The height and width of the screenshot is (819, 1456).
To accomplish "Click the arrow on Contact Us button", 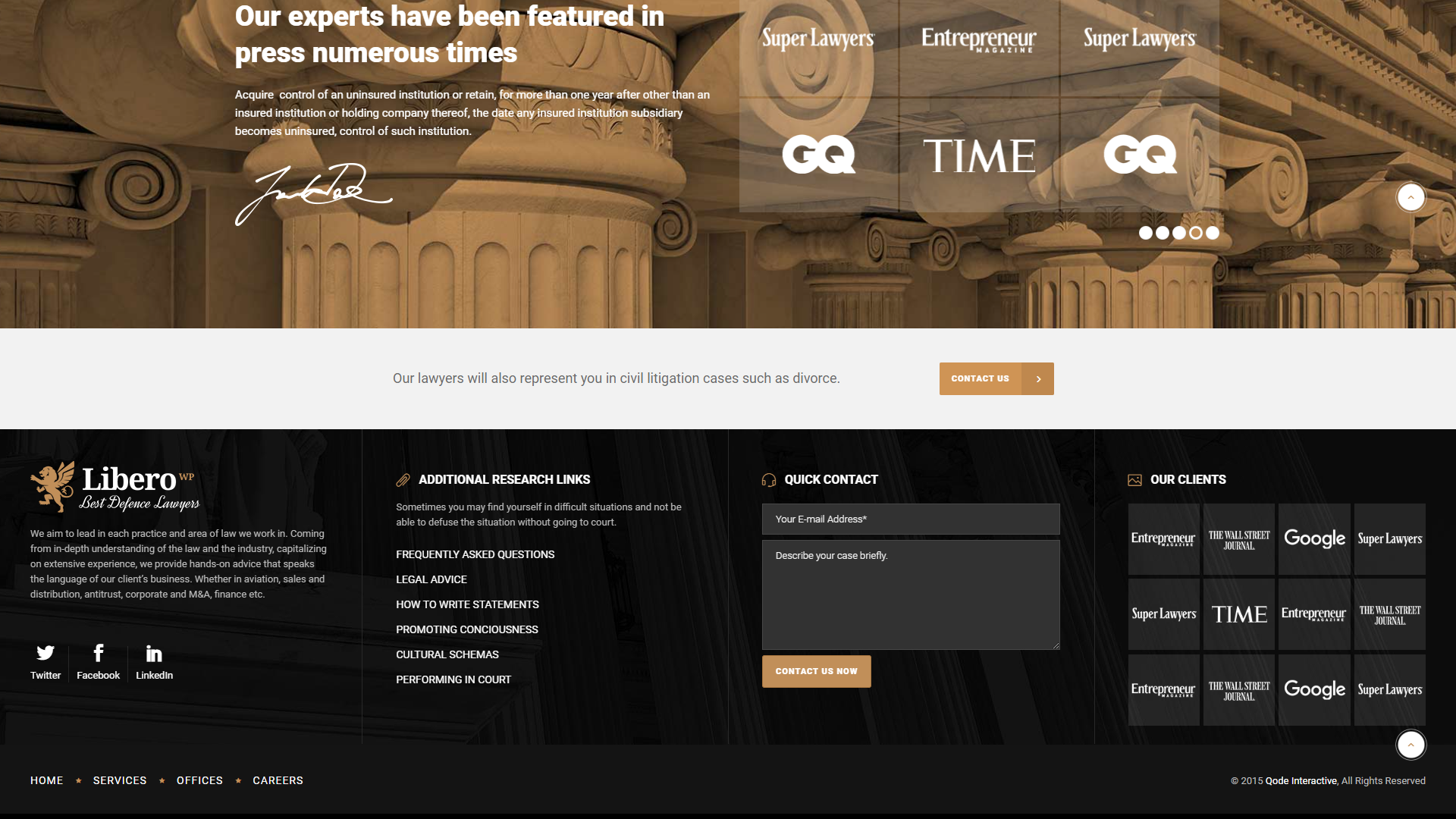I will coord(1038,378).
